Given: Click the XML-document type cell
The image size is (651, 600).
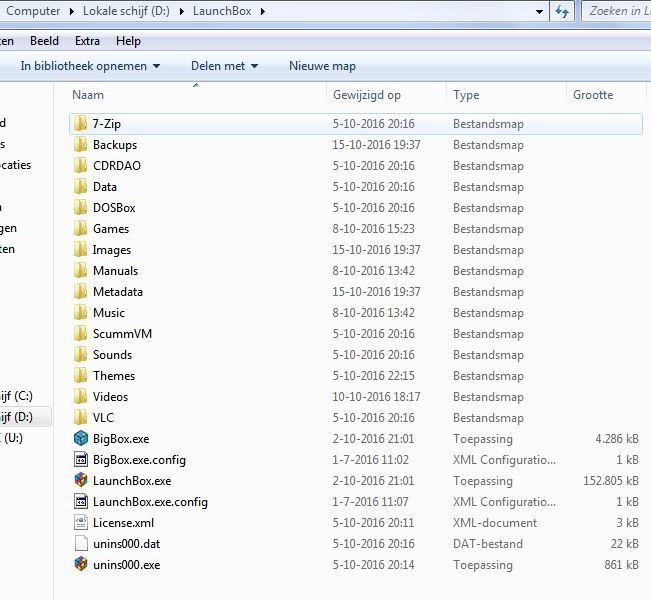Looking at the screenshot, I should coord(495,523).
